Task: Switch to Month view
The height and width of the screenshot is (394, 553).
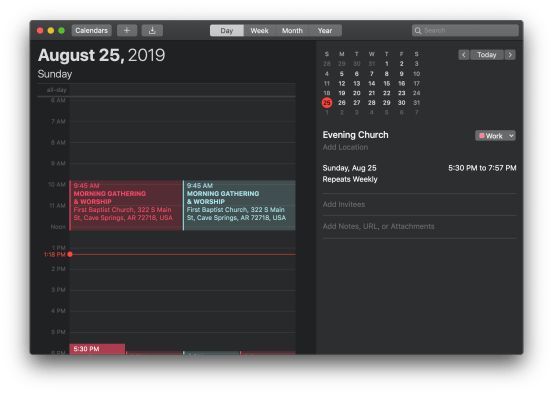Action: 292,30
